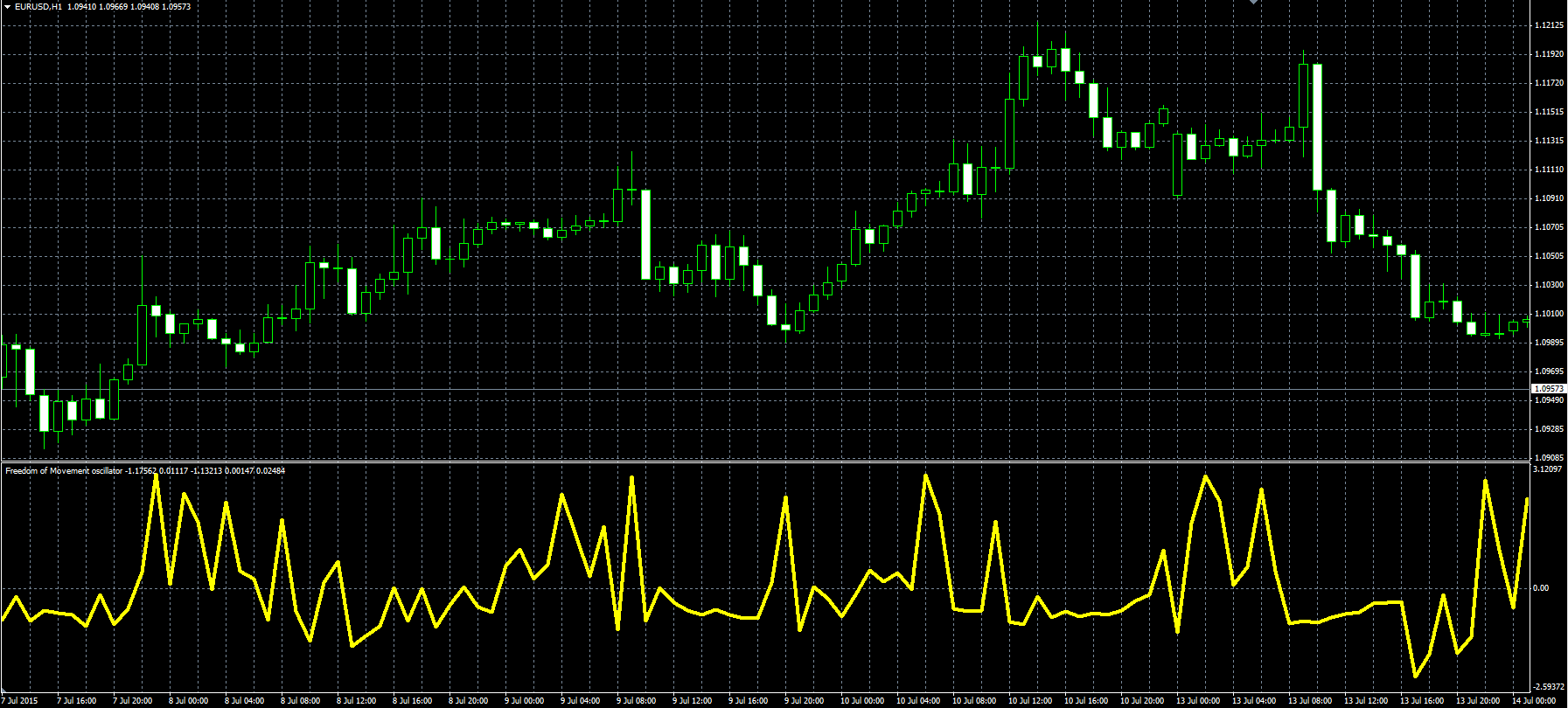Click the 1.10300 price scale value

[1549, 285]
